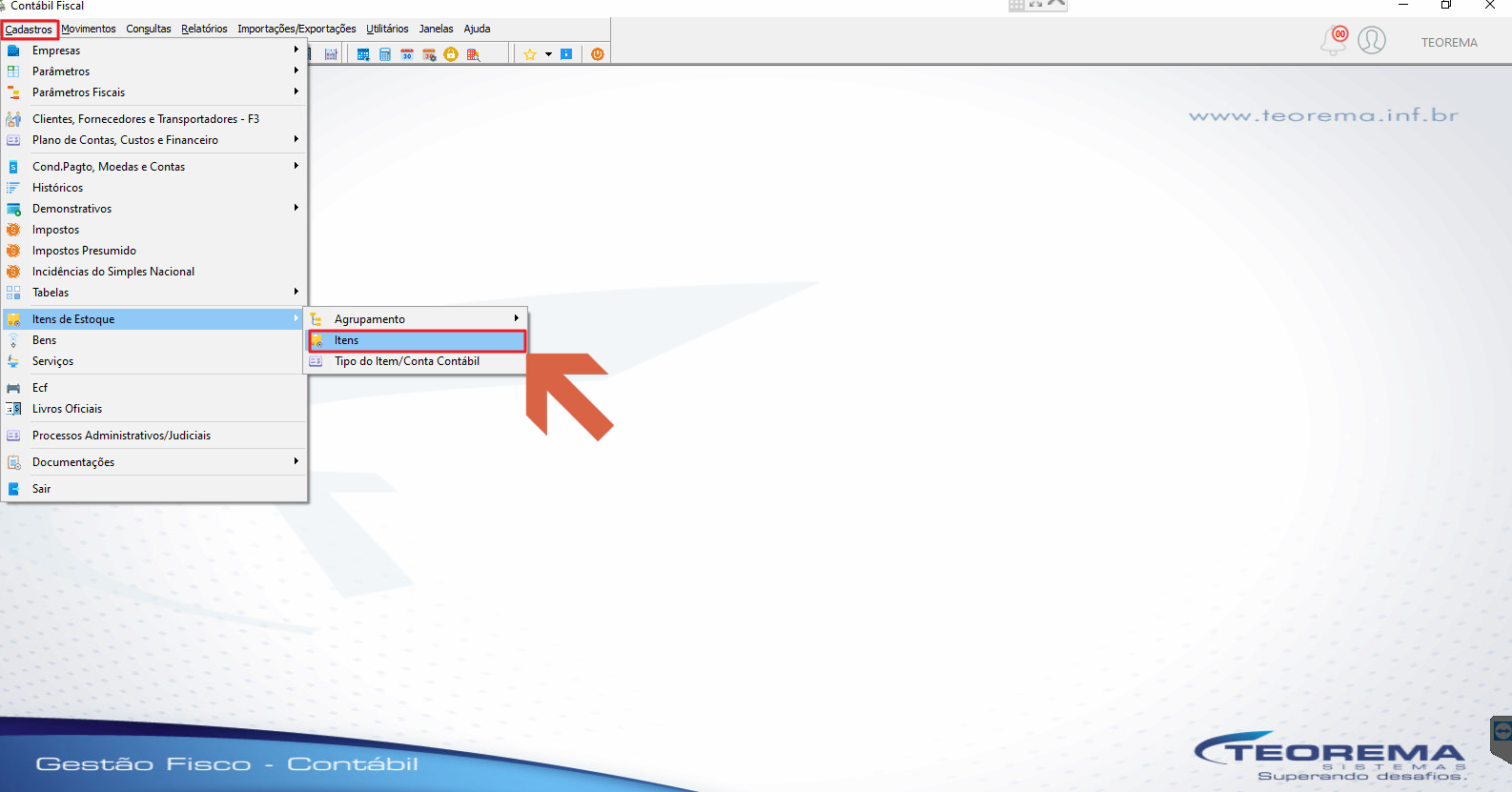Click the Itens submenu folder icon
This screenshot has width=1512, height=792.
pyautogui.click(x=317, y=340)
